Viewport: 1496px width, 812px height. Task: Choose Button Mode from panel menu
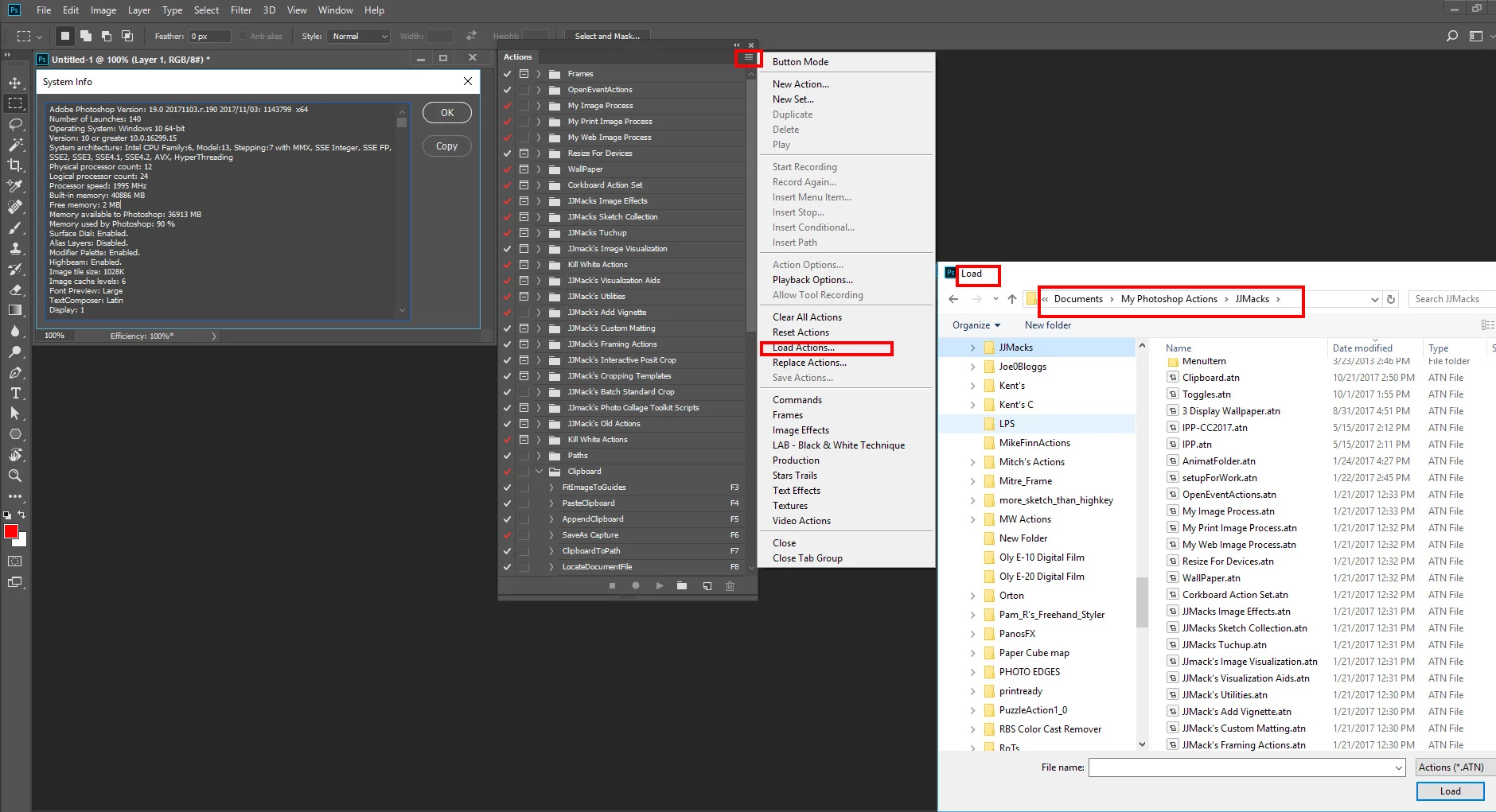[x=801, y=62]
